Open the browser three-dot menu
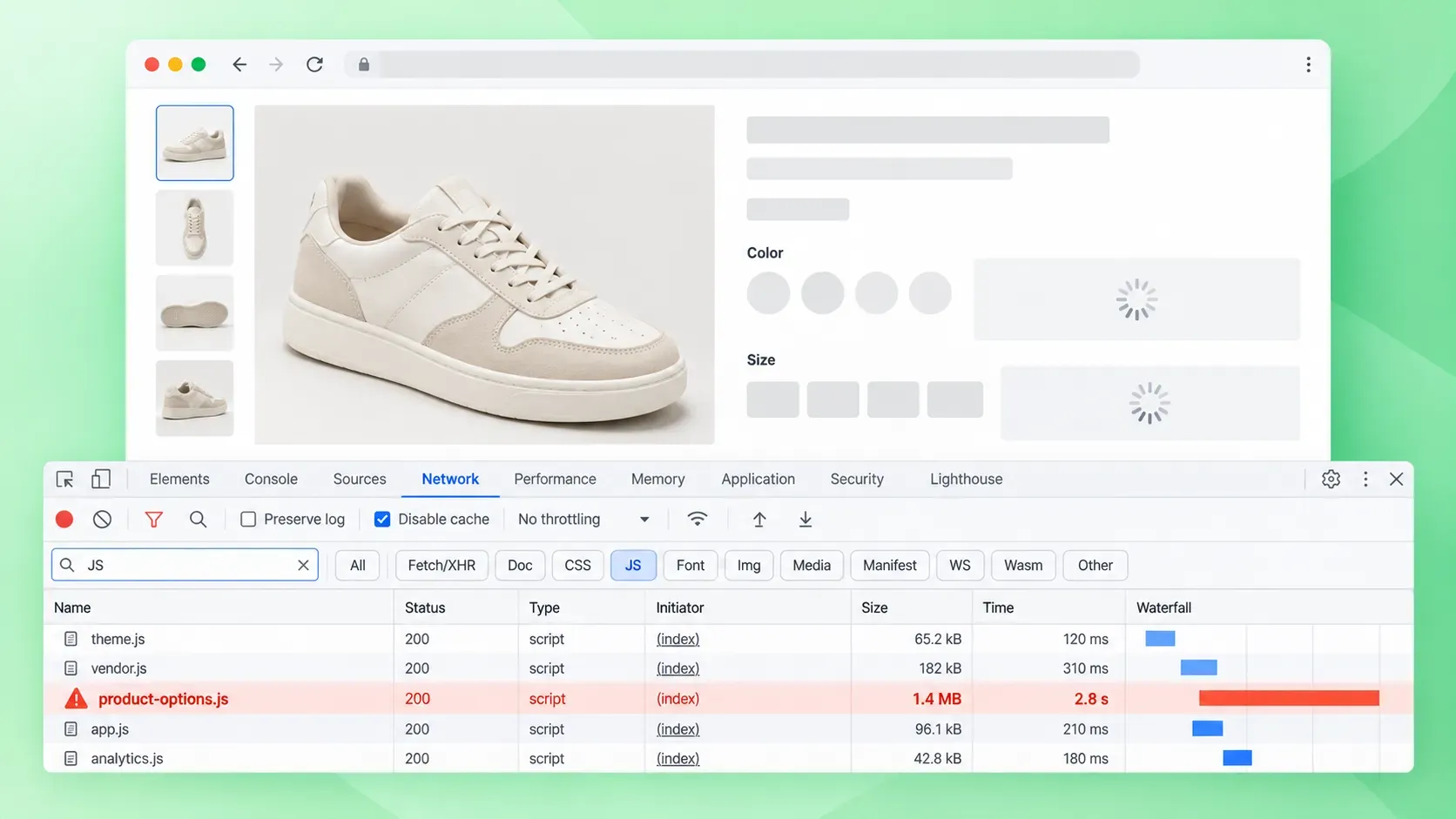This screenshot has width=1456, height=819. (x=1308, y=64)
